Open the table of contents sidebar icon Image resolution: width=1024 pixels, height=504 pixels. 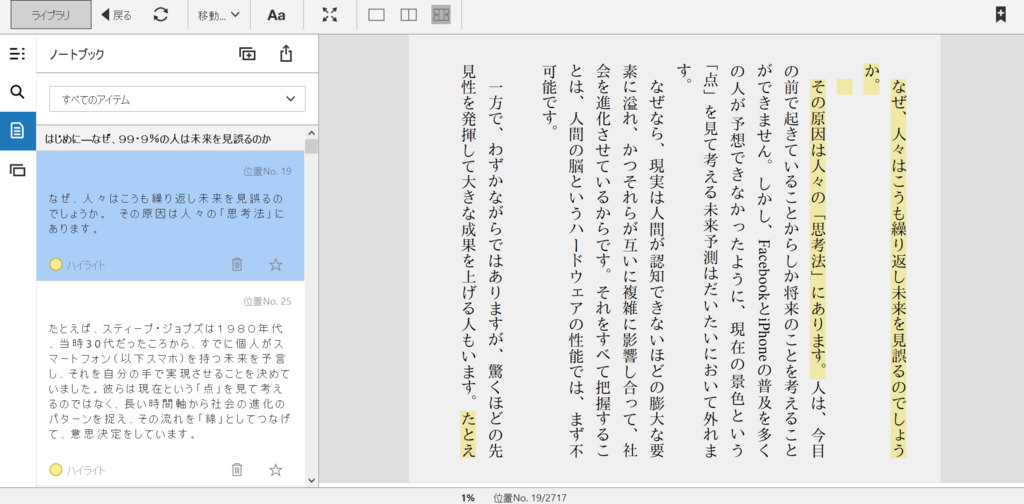coord(18,54)
